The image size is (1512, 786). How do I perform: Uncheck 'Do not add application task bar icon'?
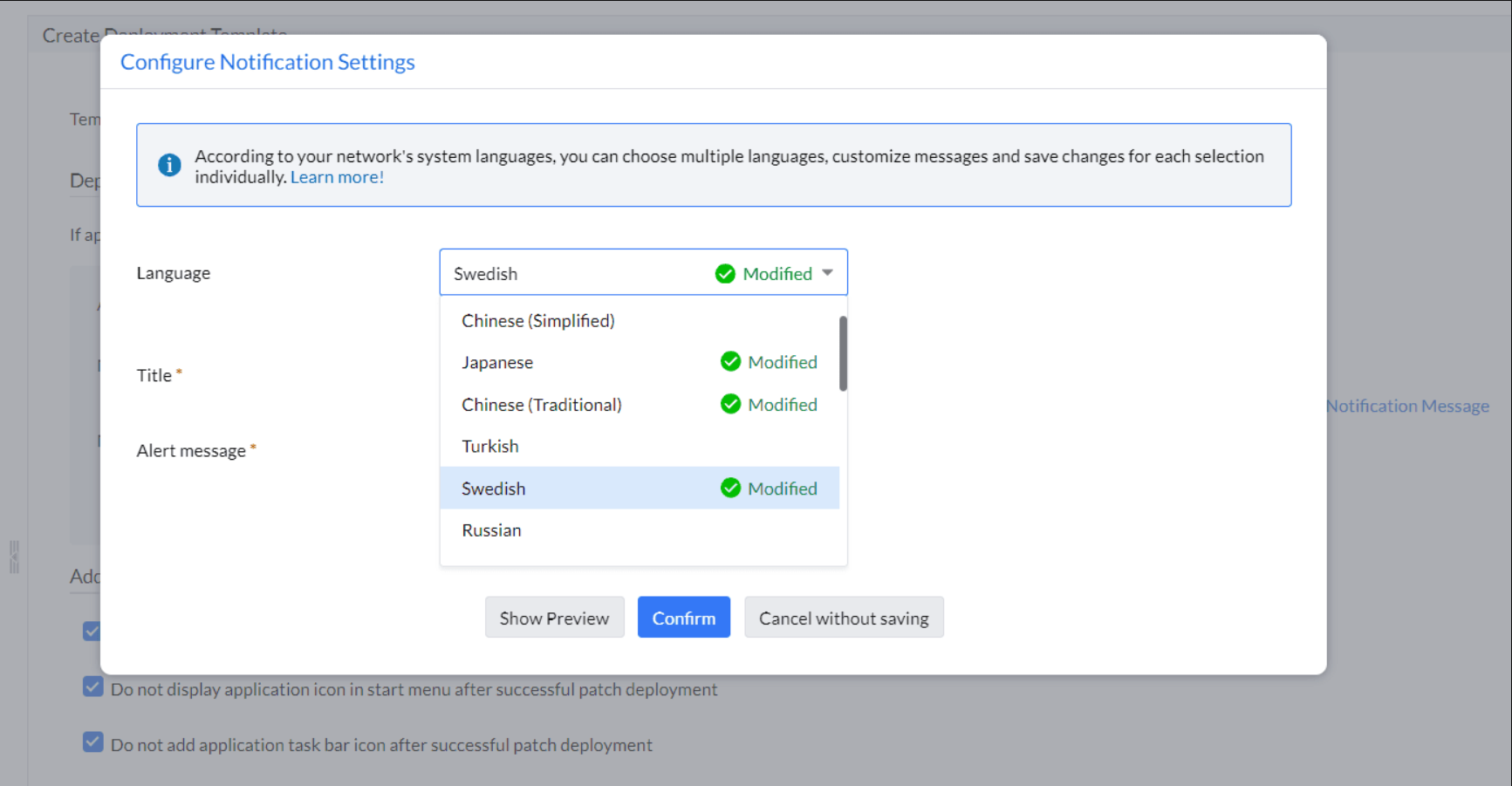tap(92, 742)
